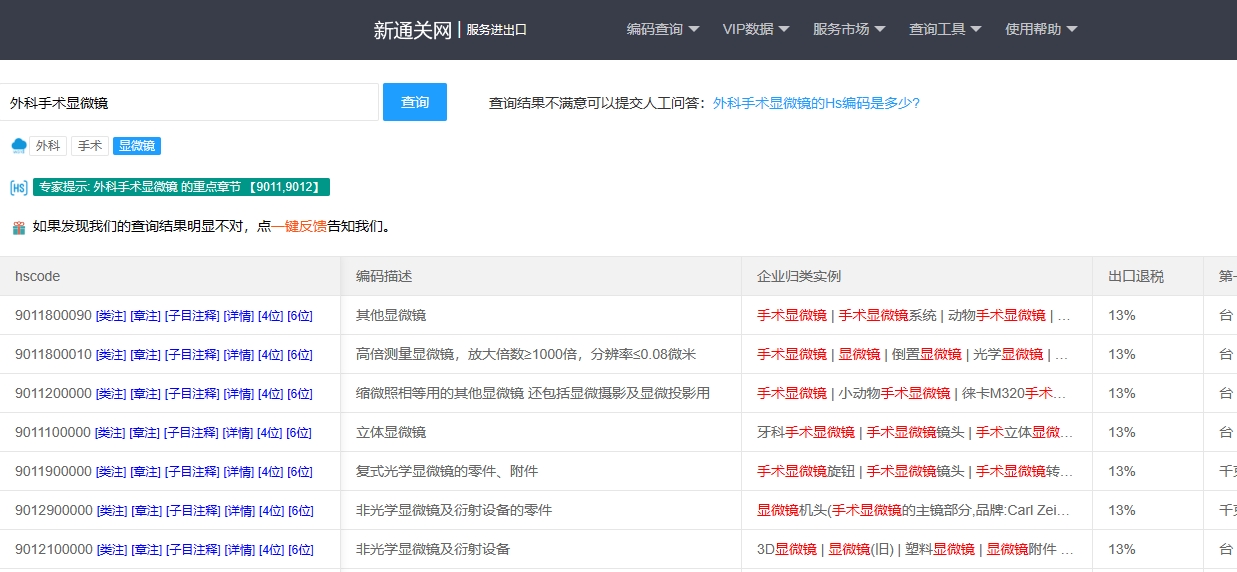
Task: Click description 立体显微镜
Action: click(x=391, y=432)
